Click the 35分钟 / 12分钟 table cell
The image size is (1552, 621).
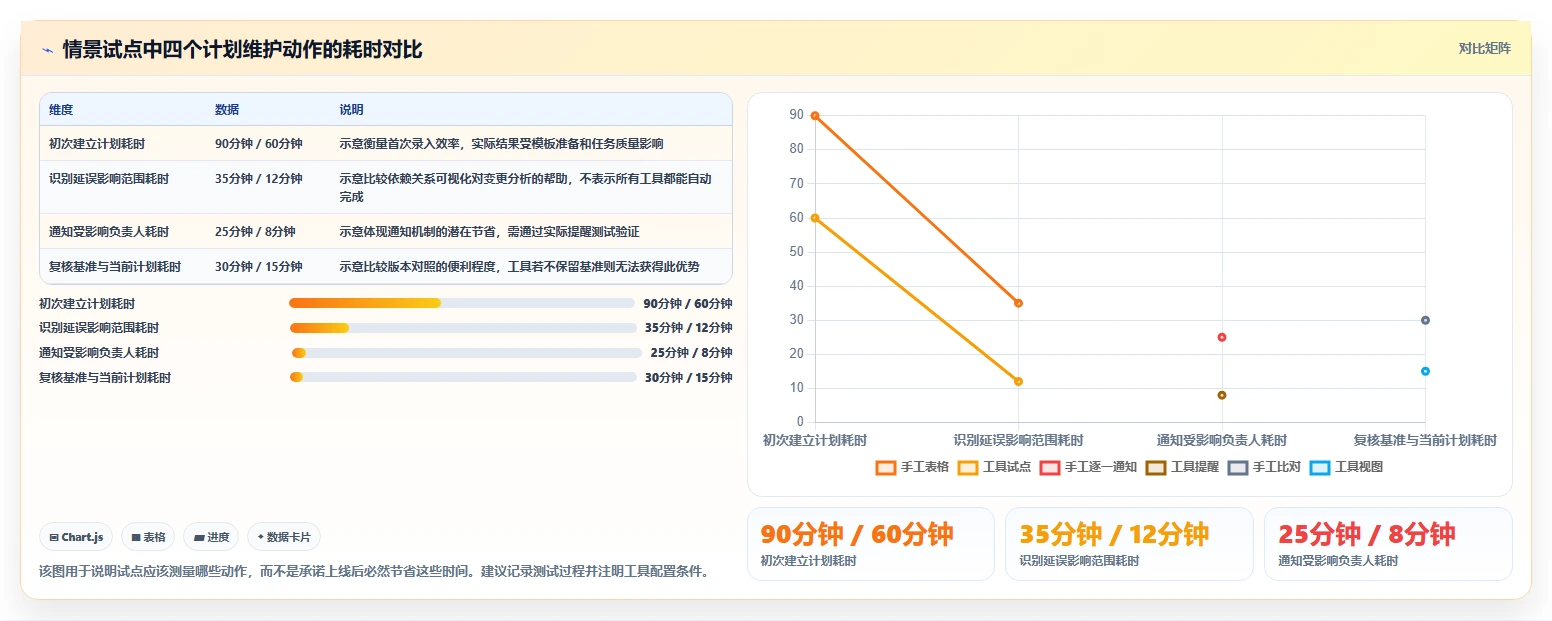point(258,179)
